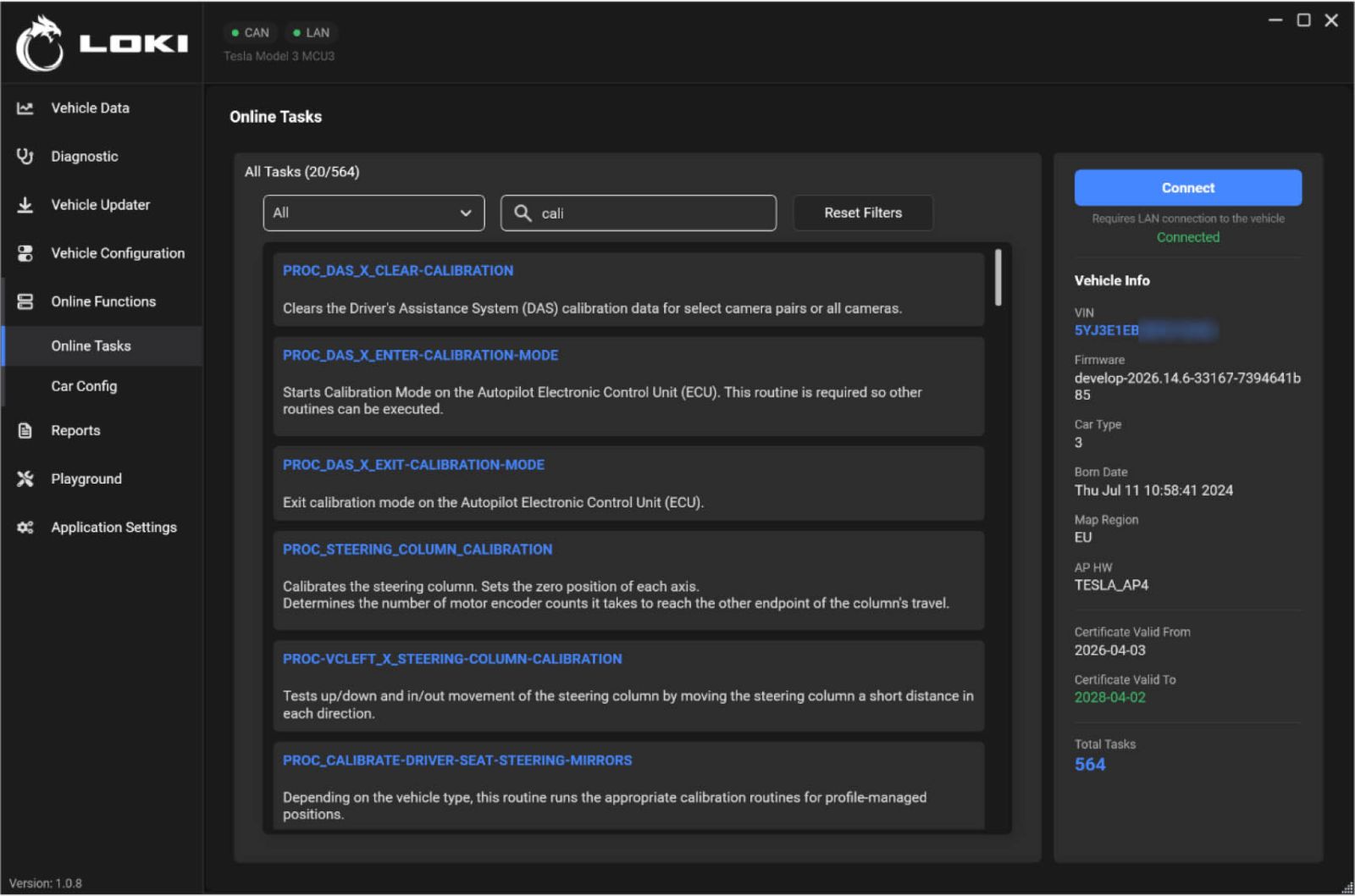The image size is (1355, 896).
Task: Open the All category filter dropdown
Action: (373, 213)
